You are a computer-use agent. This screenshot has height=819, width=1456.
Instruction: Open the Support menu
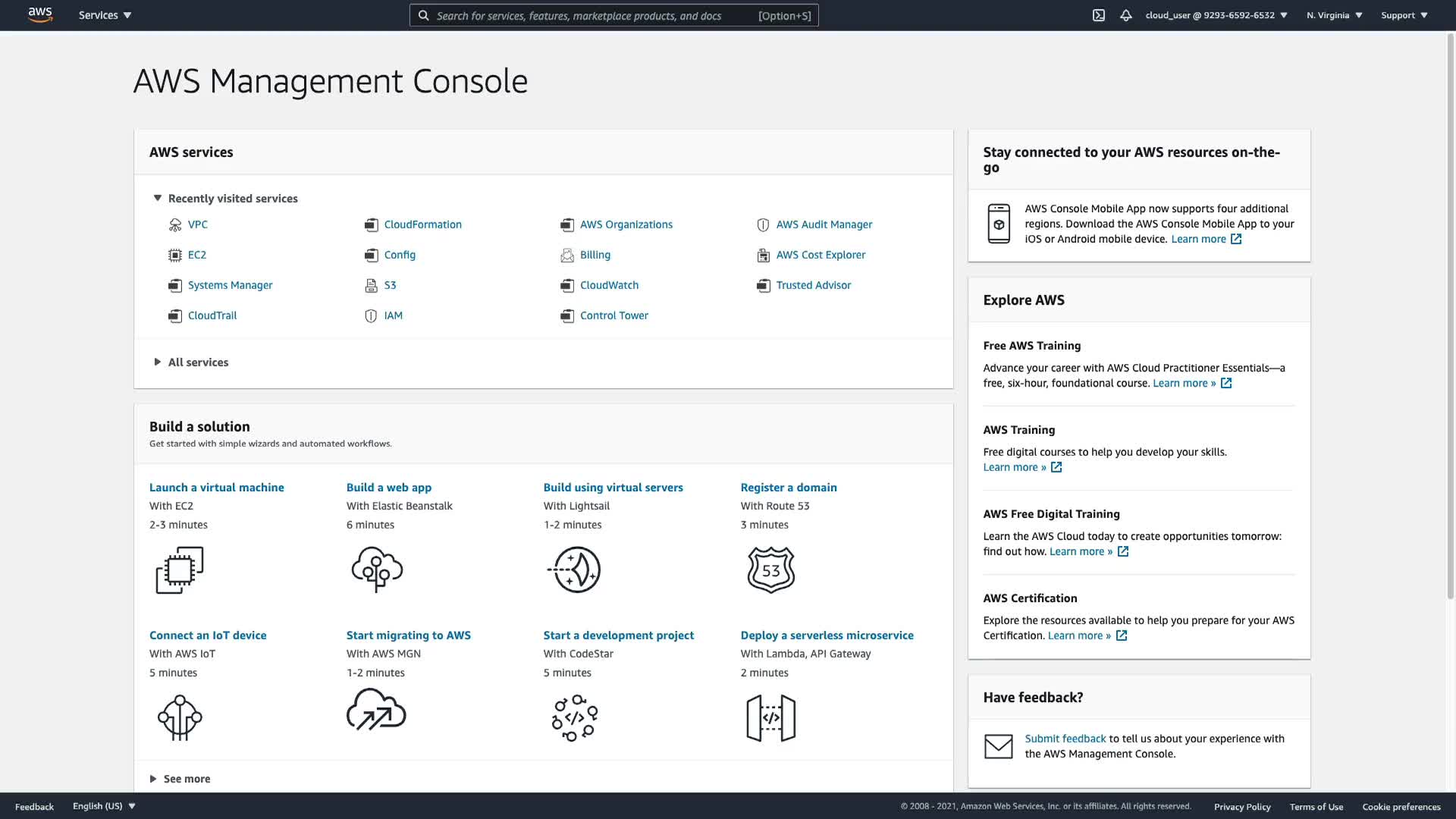pos(1404,15)
